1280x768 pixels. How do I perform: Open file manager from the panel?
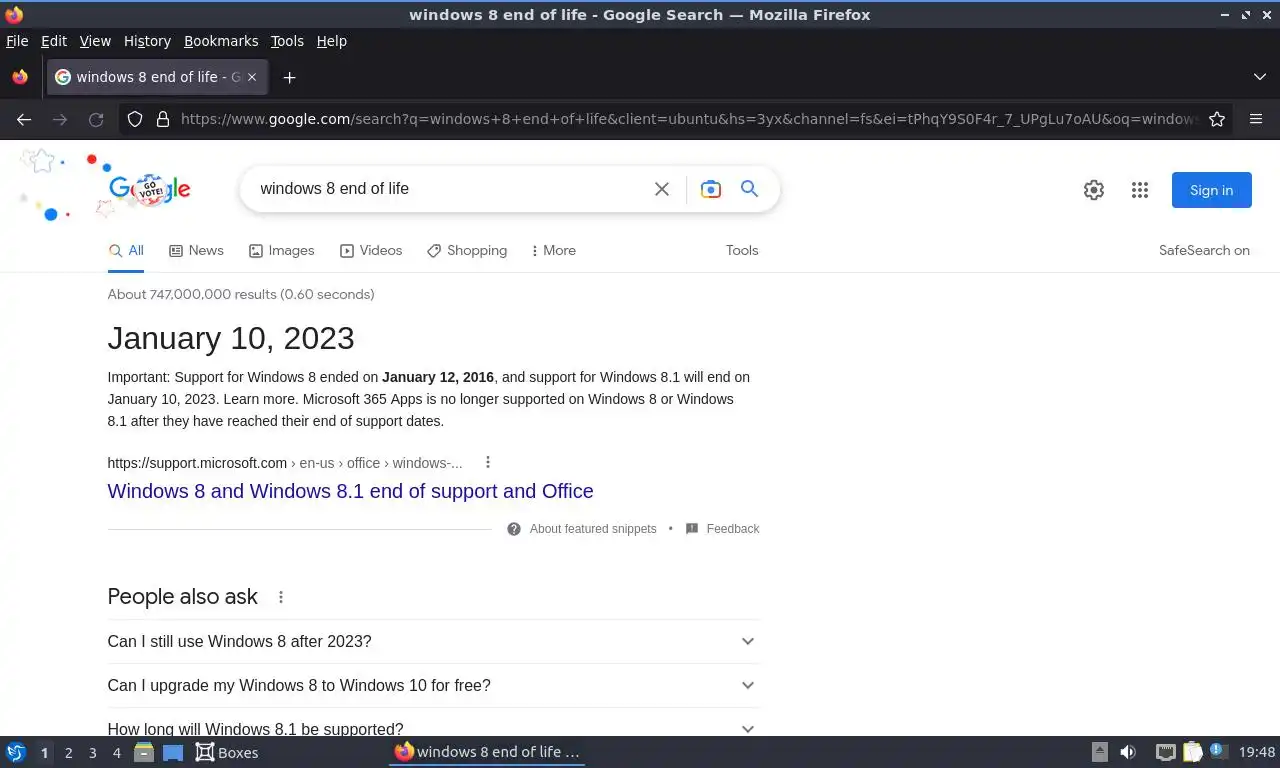click(144, 752)
